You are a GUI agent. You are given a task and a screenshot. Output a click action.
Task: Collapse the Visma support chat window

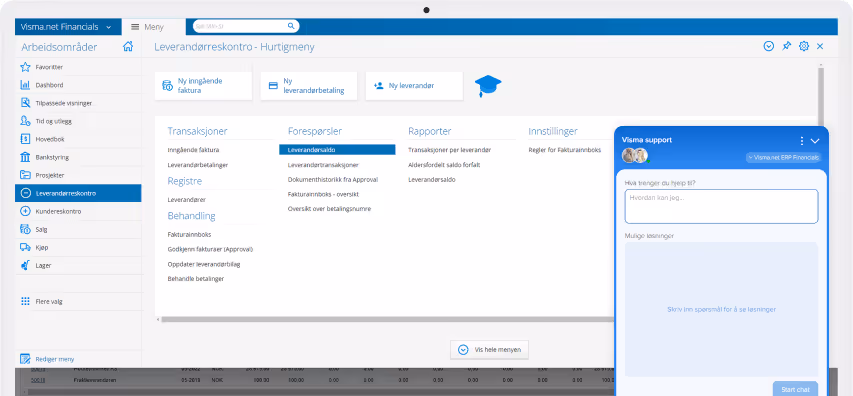tap(815, 140)
